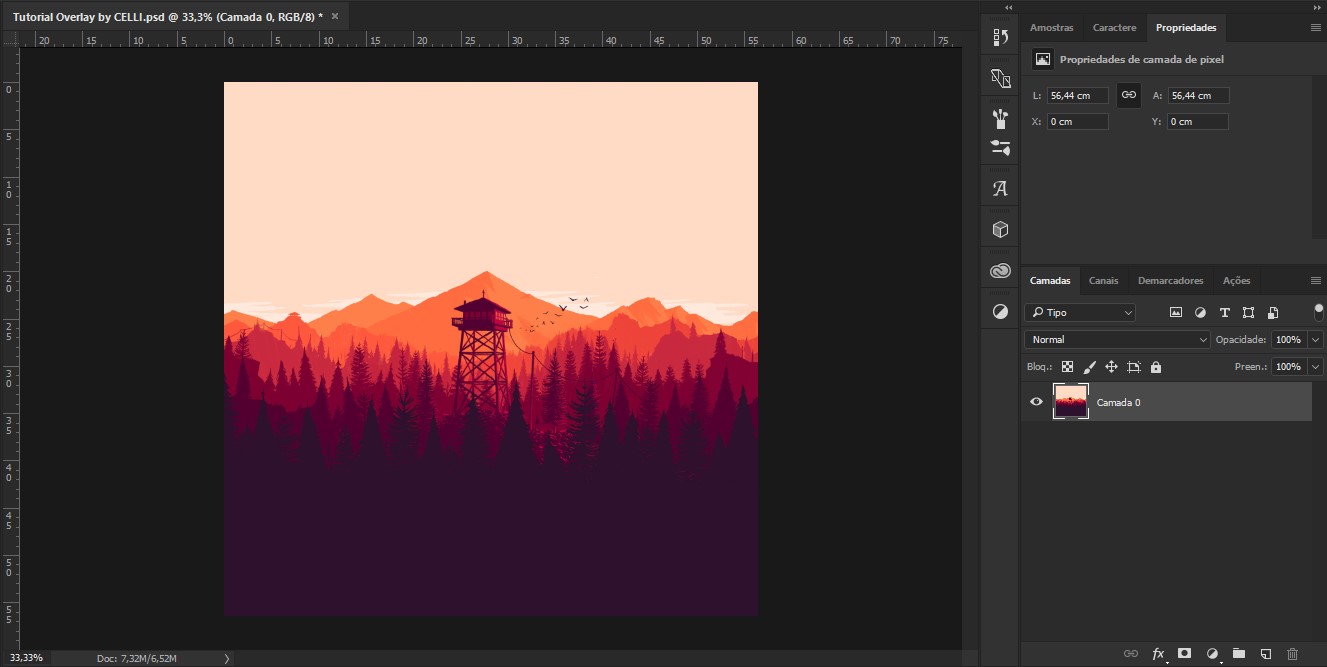The image size is (1327, 667).
Task: Select the Camada 0 layer name
Action: 1118,403
